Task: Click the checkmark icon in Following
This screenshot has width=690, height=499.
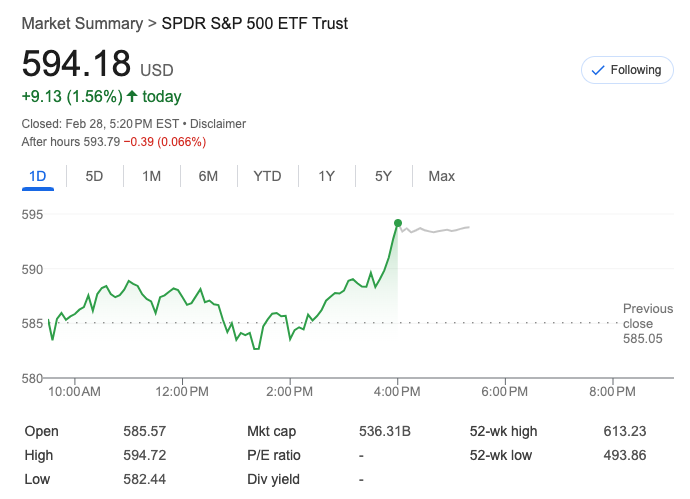Action: pyautogui.click(x=598, y=70)
